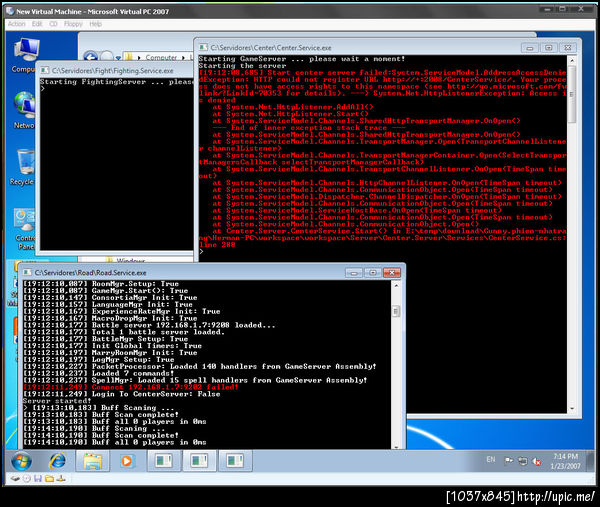Click Virtual PC shared folder status icon
Screen dimensions: 600x507
pyautogui.click(x=49, y=478)
